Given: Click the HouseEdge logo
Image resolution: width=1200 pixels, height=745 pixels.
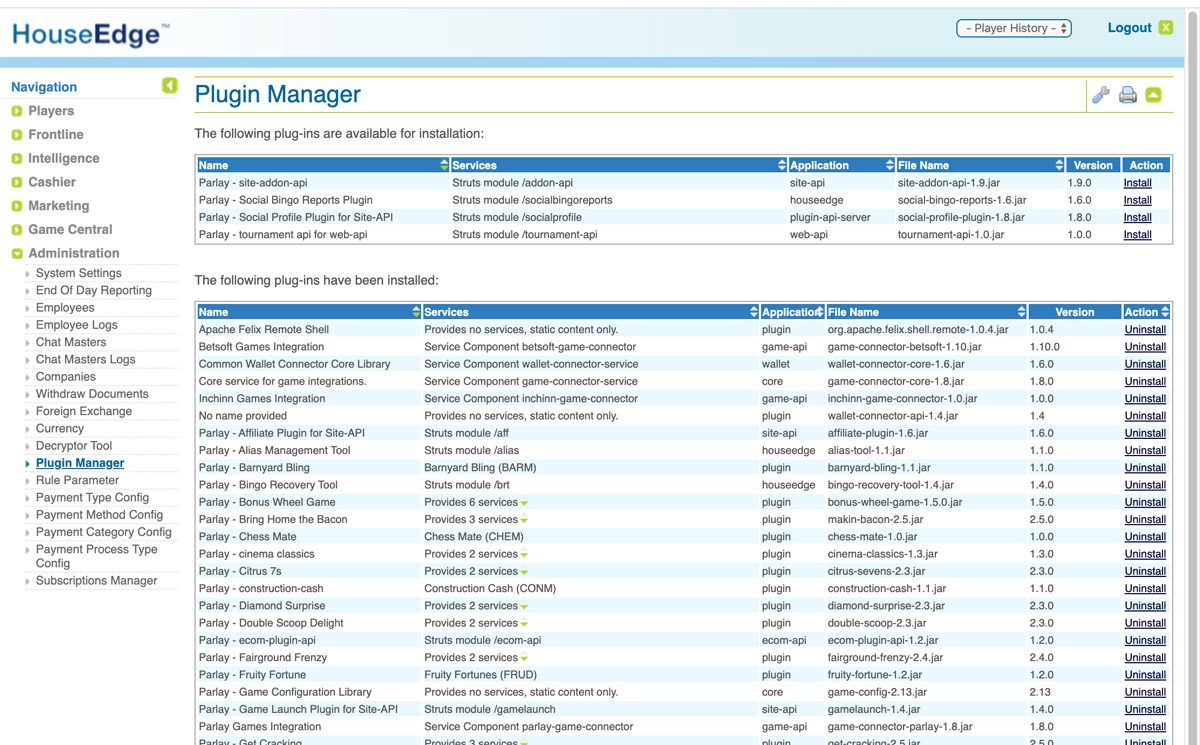Looking at the screenshot, I should (91, 35).
